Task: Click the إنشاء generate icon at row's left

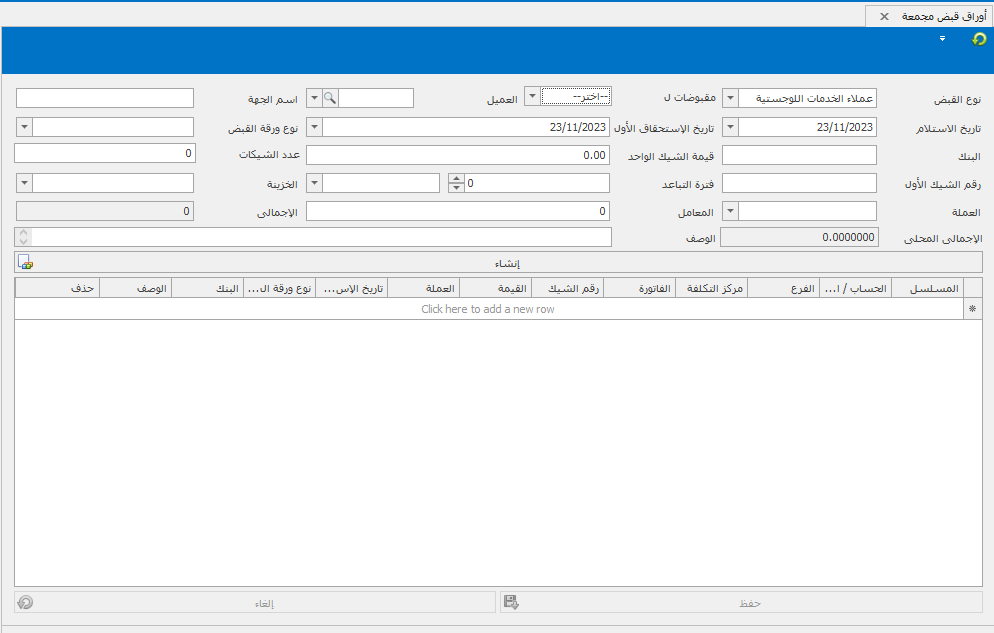Action: pyautogui.click(x=25, y=263)
